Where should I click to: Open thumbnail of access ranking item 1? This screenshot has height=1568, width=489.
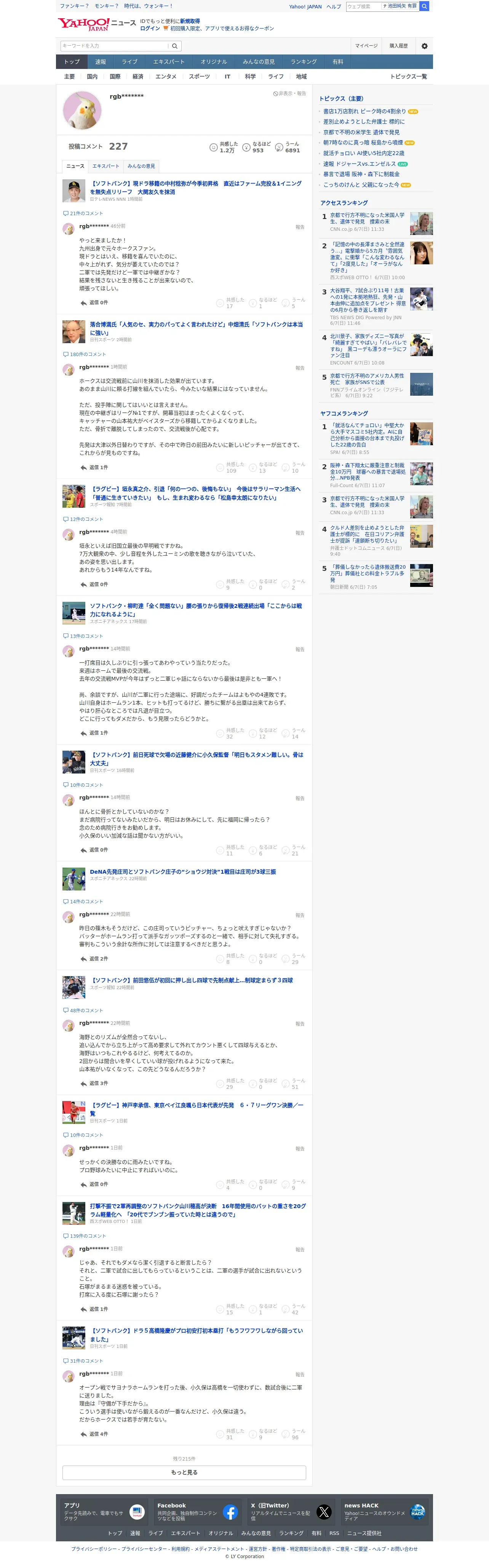click(x=422, y=224)
